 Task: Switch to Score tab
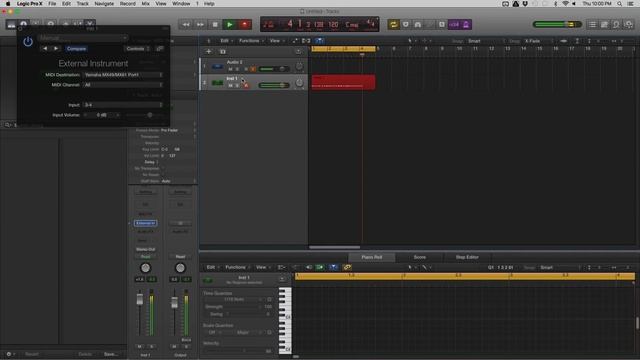(x=420, y=257)
